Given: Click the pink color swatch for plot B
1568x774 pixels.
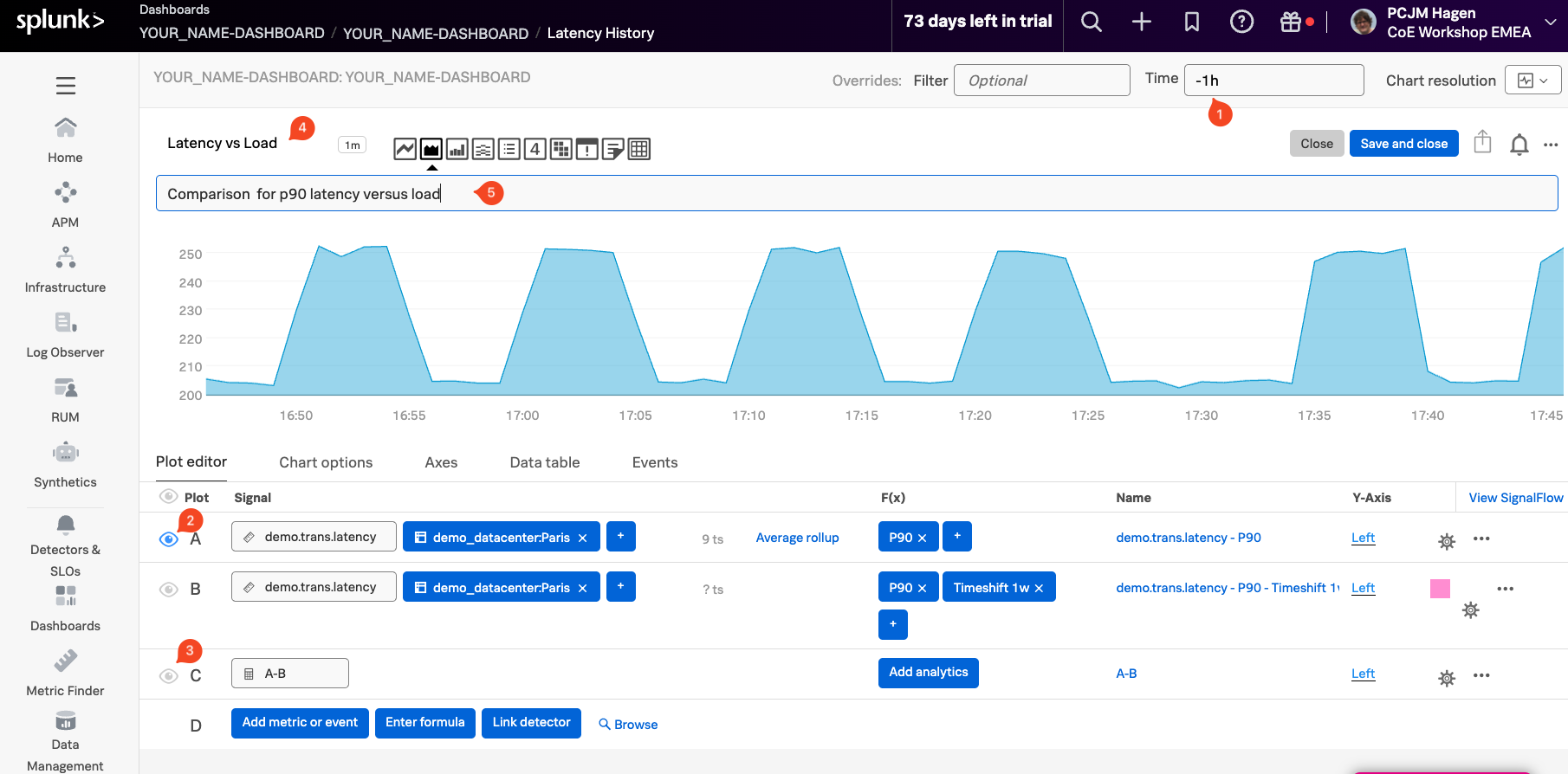Looking at the screenshot, I should tap(1440, 589).
